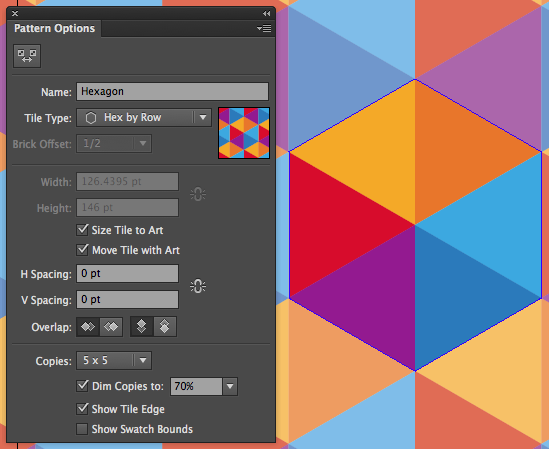Screen dimensions: 549x449
Task: Click the Pattern Tile Tool icon
Action: [27, 56]
